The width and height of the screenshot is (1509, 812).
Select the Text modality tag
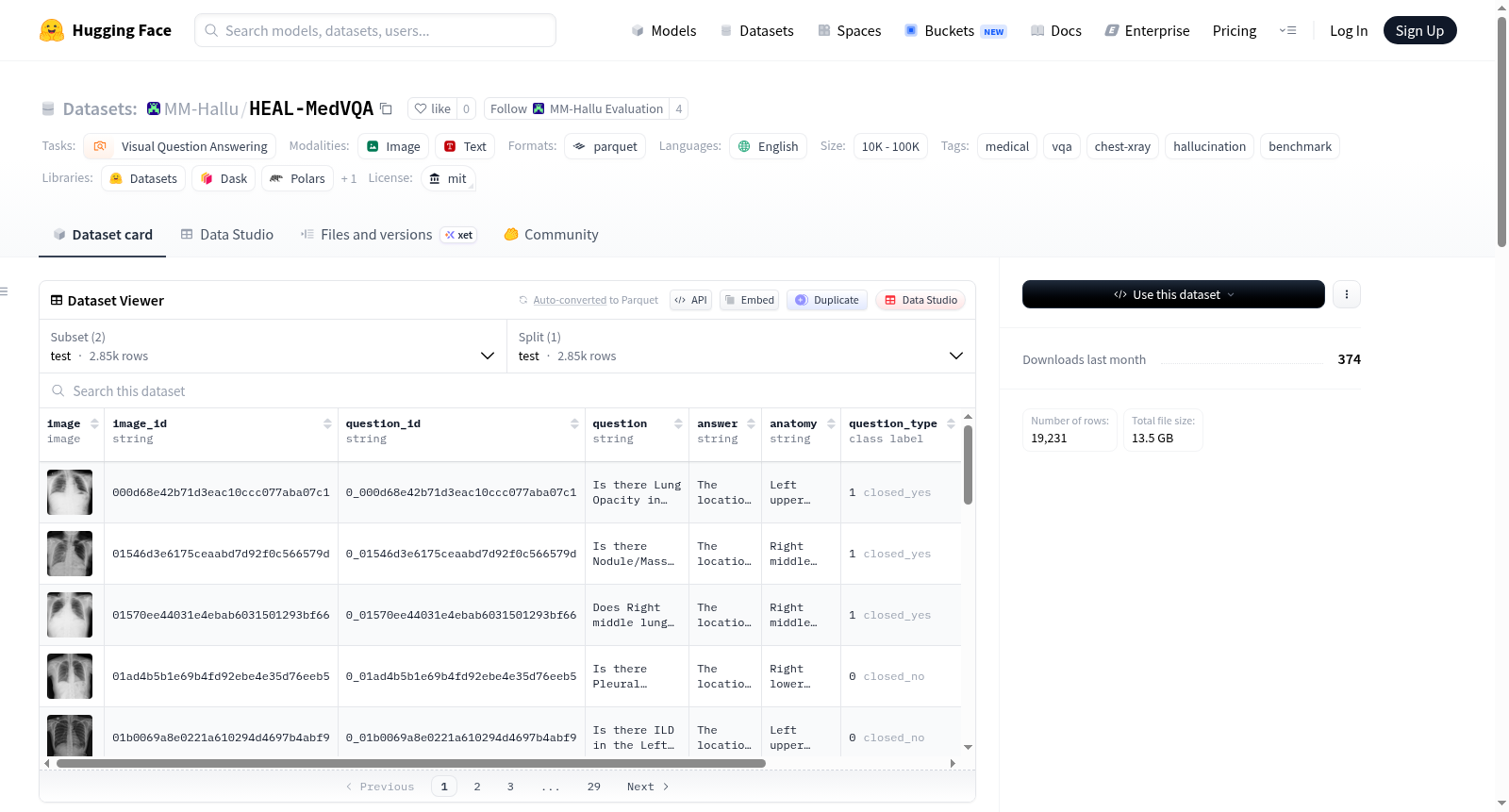(465, 146)
